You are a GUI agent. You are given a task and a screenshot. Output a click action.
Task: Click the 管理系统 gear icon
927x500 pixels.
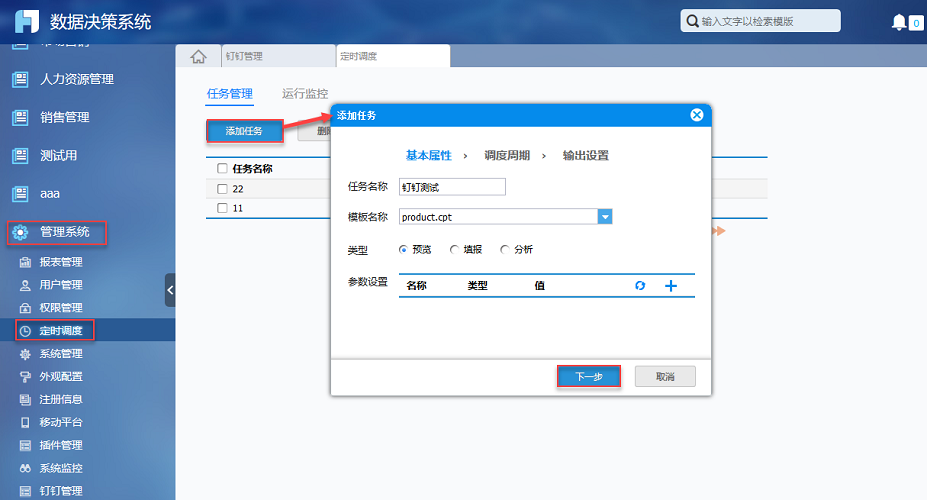coord(20,232)
